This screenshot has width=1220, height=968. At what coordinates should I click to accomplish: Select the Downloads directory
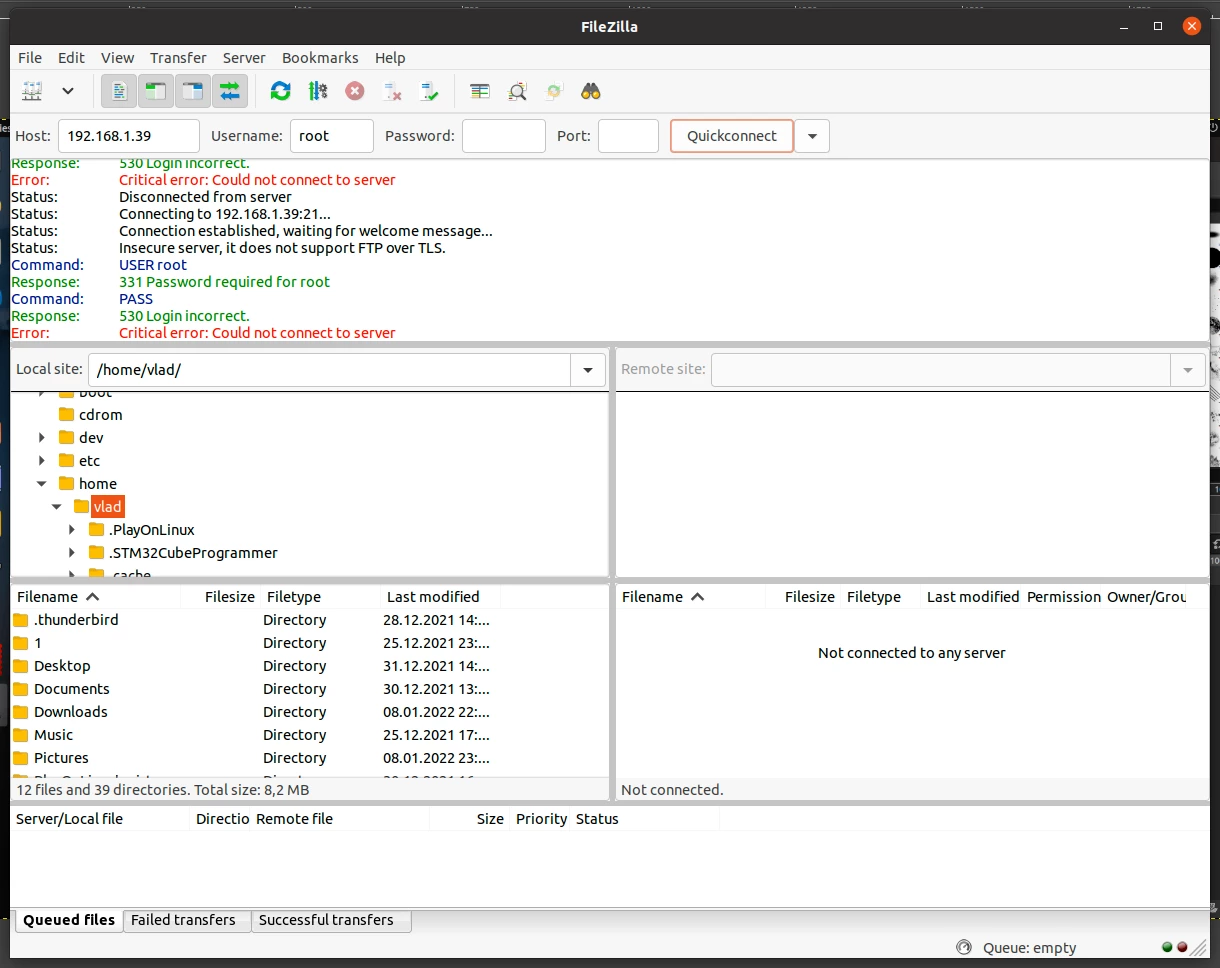click(309, 712)
